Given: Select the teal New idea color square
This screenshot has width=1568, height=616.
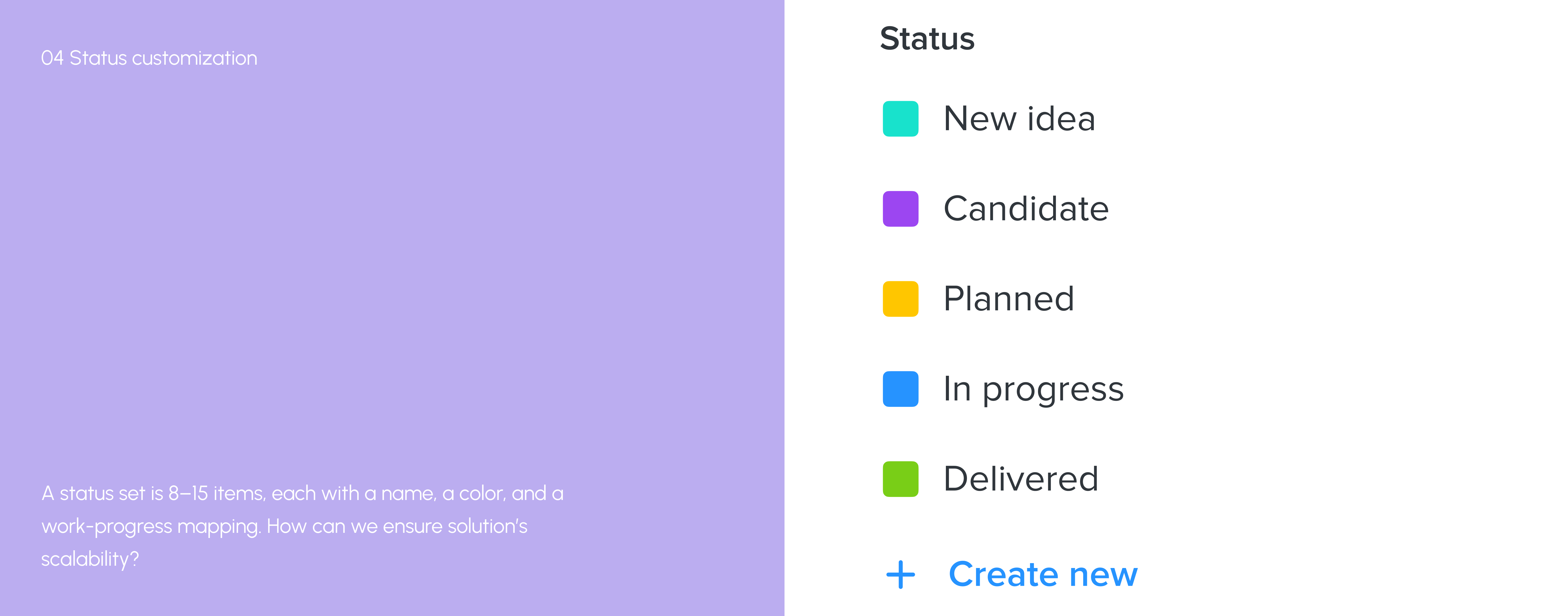Looking at the screenshot, I should pyautogui.click(x=900, y=119).
